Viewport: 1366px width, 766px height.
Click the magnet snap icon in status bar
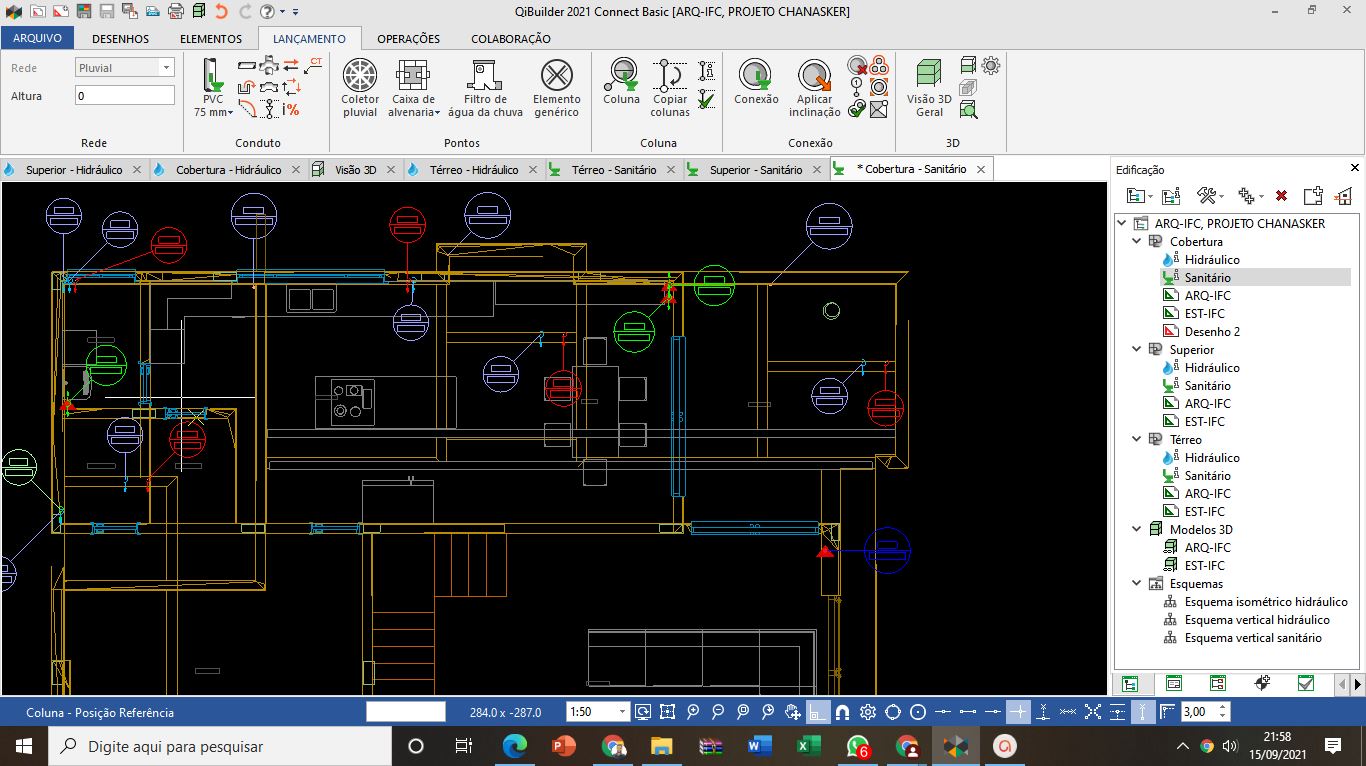click(842, 712)
